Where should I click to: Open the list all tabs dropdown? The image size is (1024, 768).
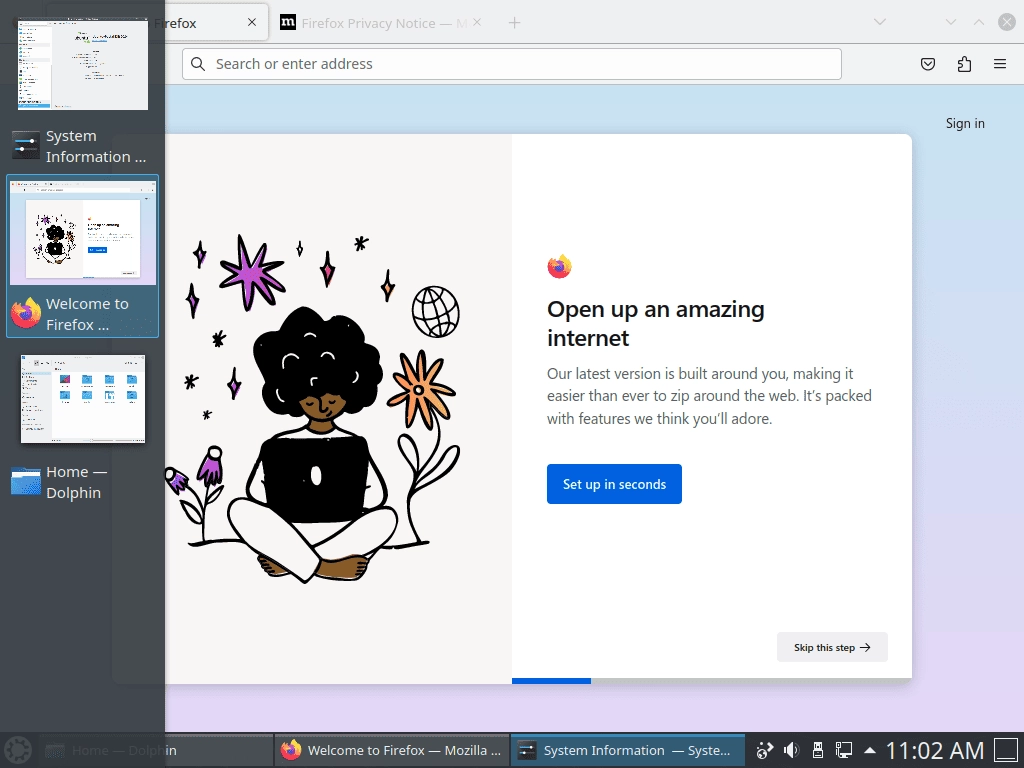[880, 22]
